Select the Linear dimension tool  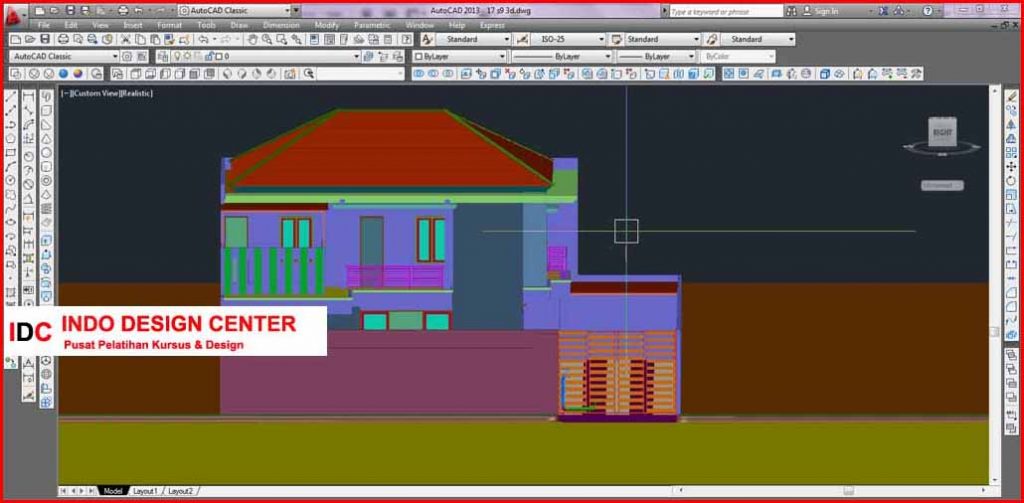pyautogui.click(x=29, y=98)
